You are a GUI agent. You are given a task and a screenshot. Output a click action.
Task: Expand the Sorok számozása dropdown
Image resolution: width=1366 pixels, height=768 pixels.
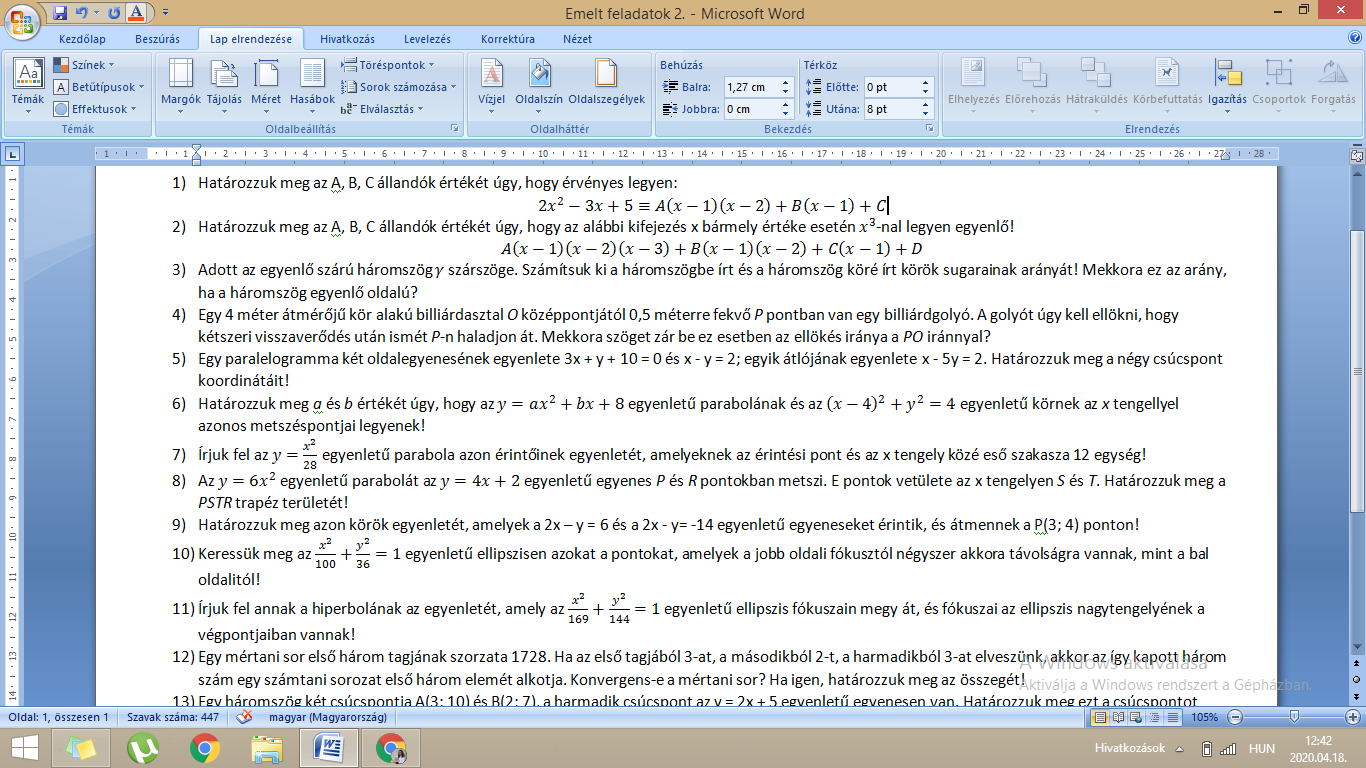pyautogui.click(x=402, y=87)
